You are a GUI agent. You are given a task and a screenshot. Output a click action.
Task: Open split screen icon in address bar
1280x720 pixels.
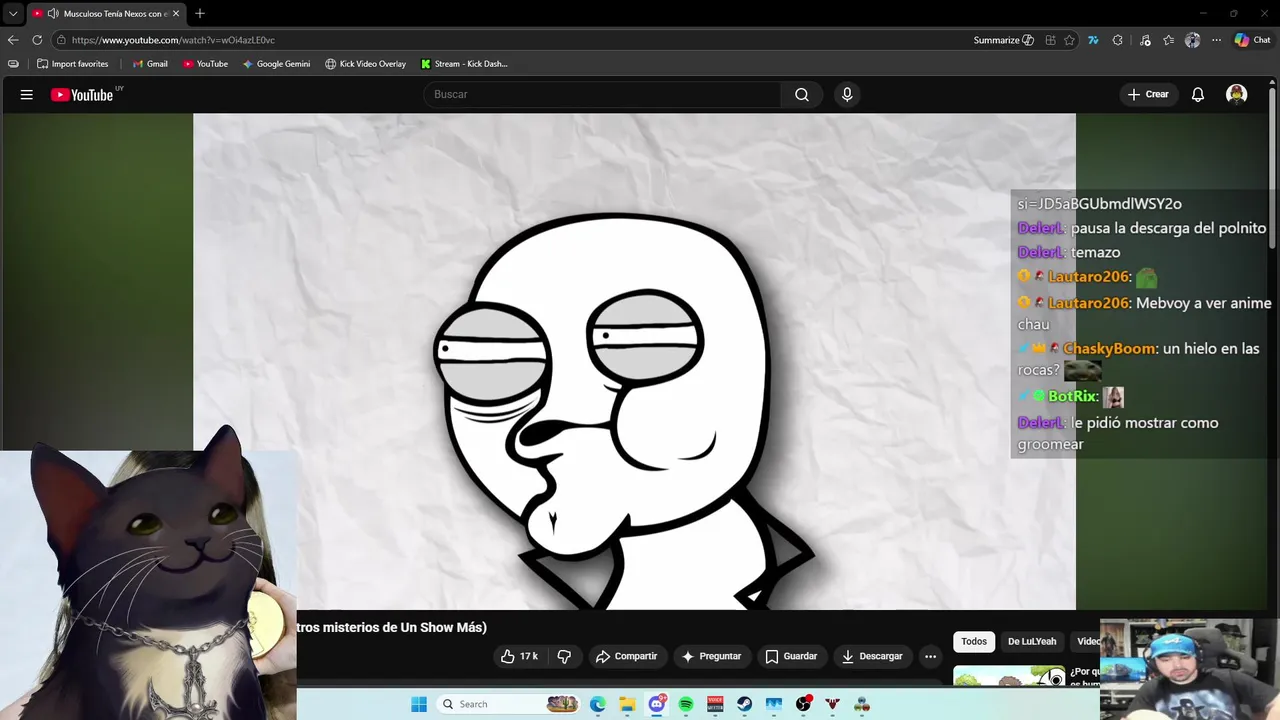point(1050,40)
